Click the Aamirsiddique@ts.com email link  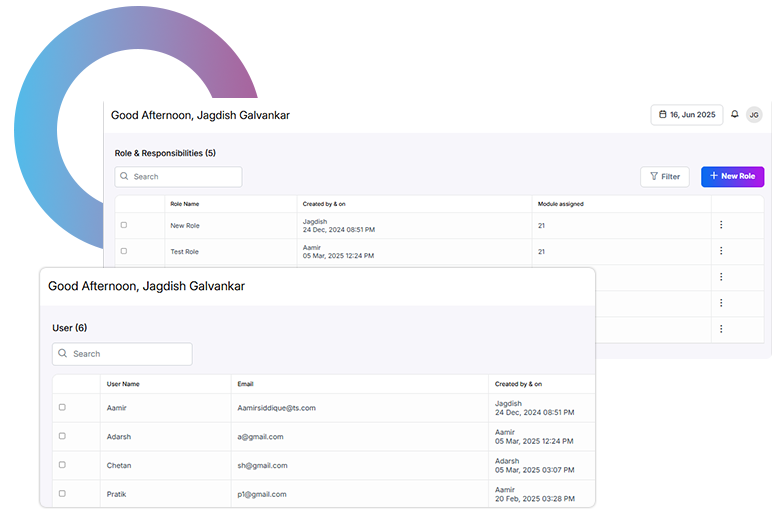click(276, 408)
